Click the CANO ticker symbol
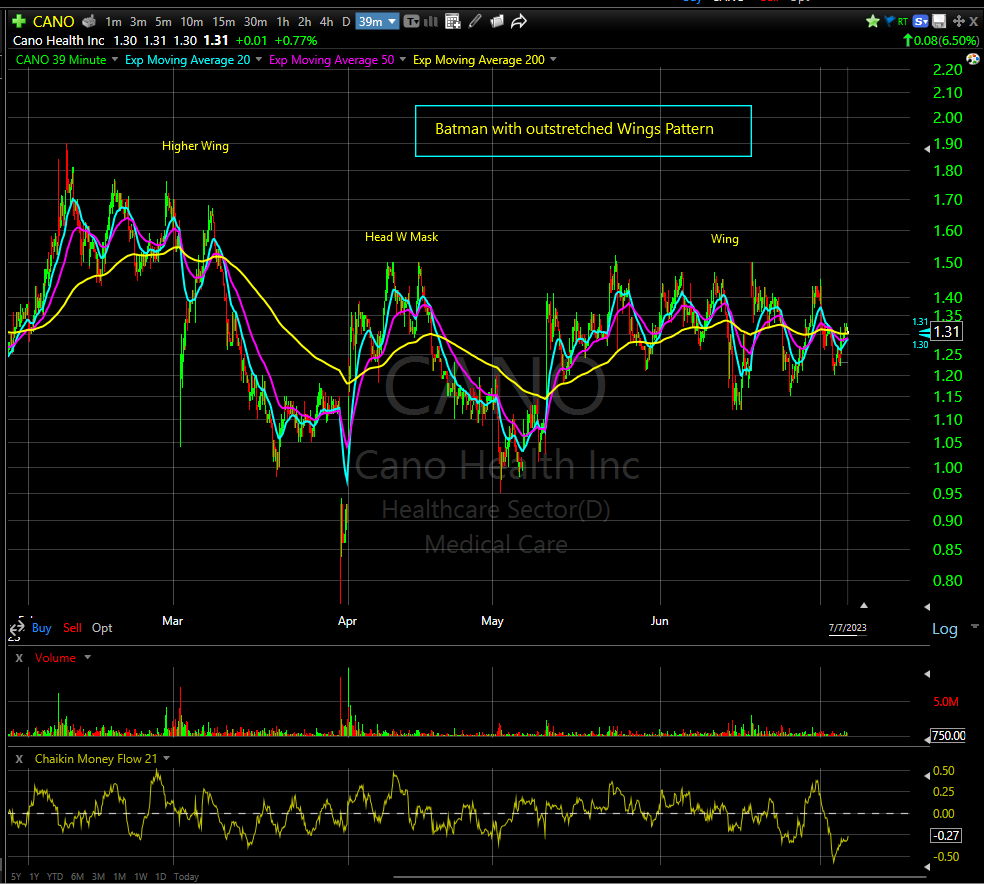 [53, 22]
